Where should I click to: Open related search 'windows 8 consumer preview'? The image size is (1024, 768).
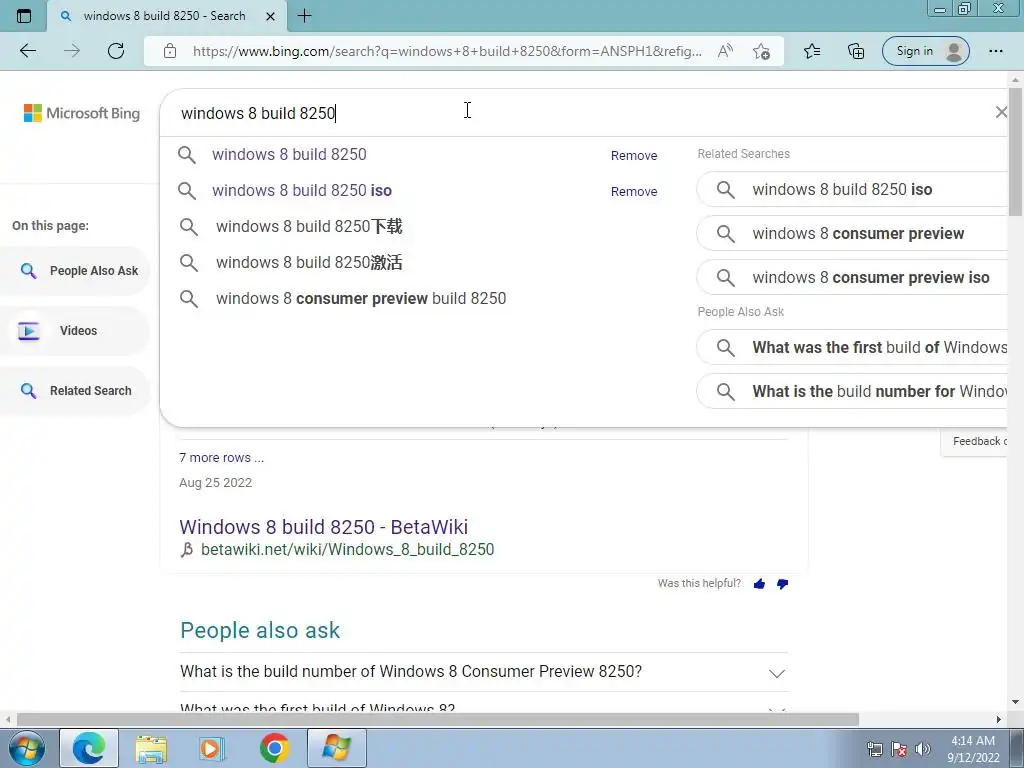(852, 234)
